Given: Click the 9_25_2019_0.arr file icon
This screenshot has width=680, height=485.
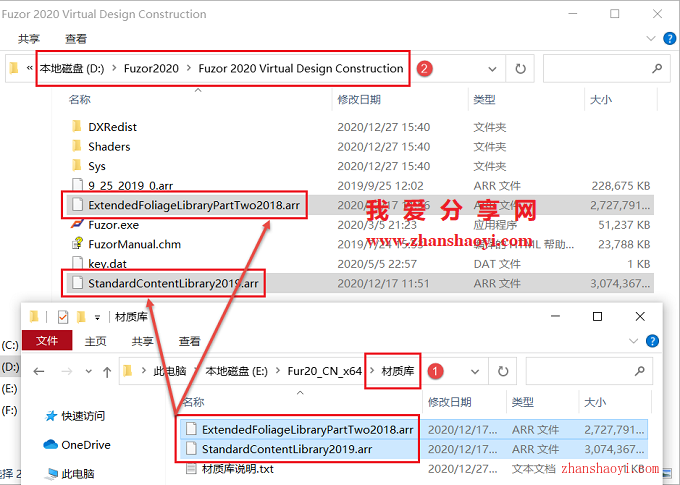Looking at the screenshot, I should (x=77, y=185).
